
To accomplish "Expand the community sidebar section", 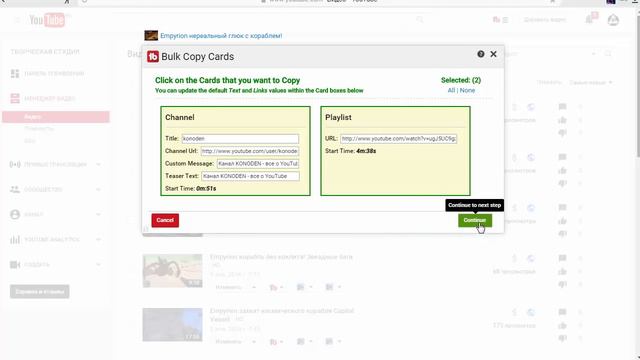I will point(98,189).
